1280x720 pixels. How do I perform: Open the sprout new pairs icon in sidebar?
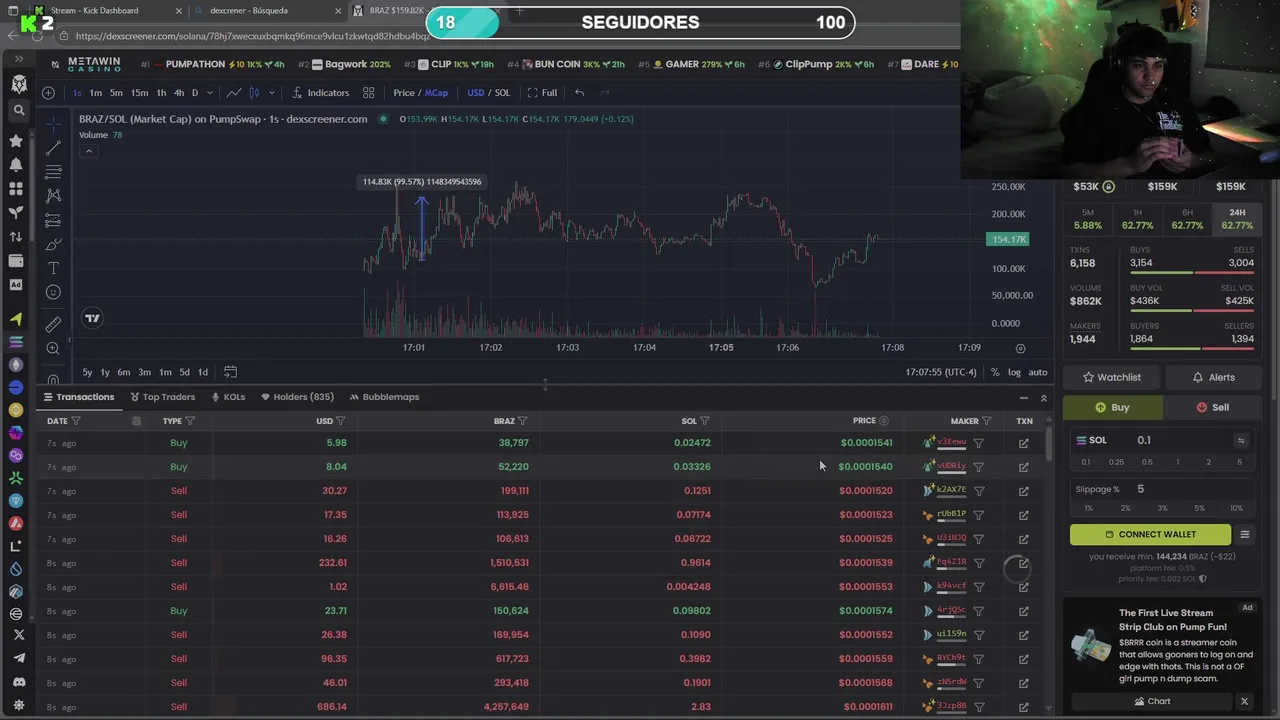tap(16, 212)
